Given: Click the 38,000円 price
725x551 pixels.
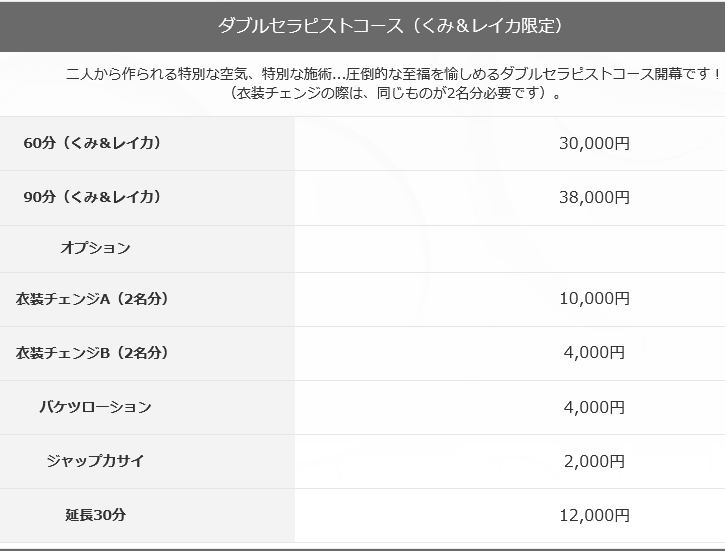Looking at the screenshot, I should 594,197.
